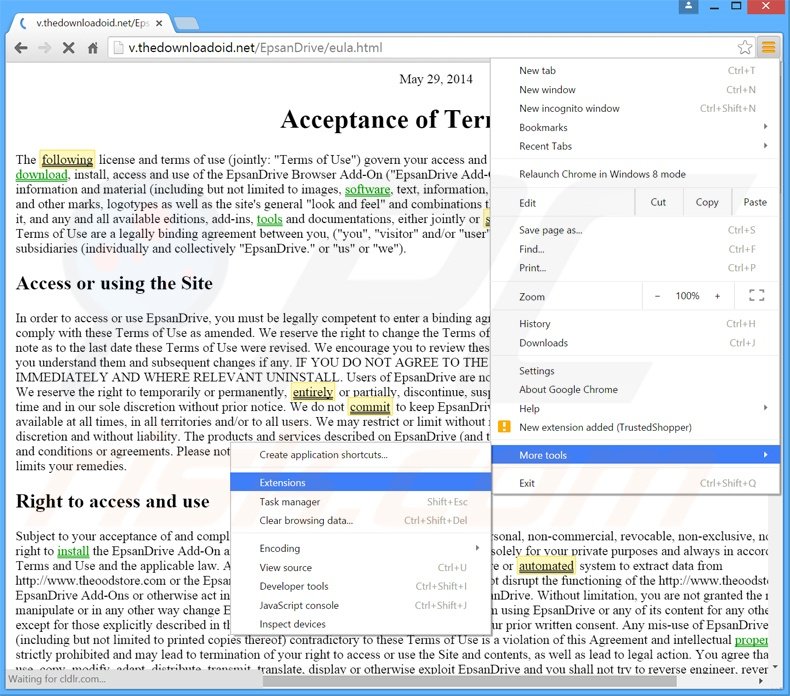This screenshot has height=696, width=790.
Task: Click the user profile icon in the title bar
Action: point(688,6)
